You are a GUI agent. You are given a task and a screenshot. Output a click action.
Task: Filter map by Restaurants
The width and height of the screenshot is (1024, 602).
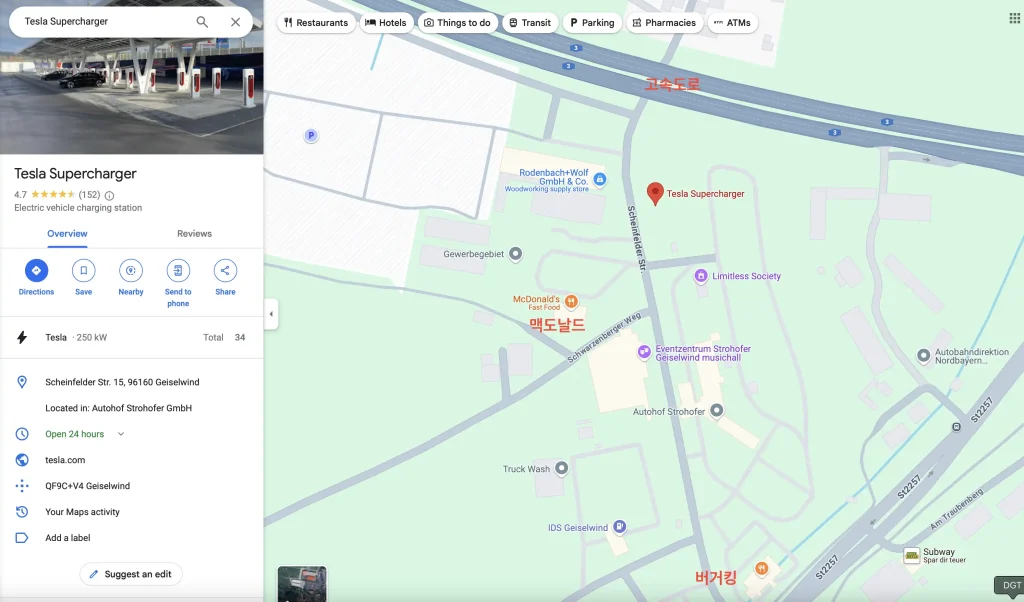point(317,23)
